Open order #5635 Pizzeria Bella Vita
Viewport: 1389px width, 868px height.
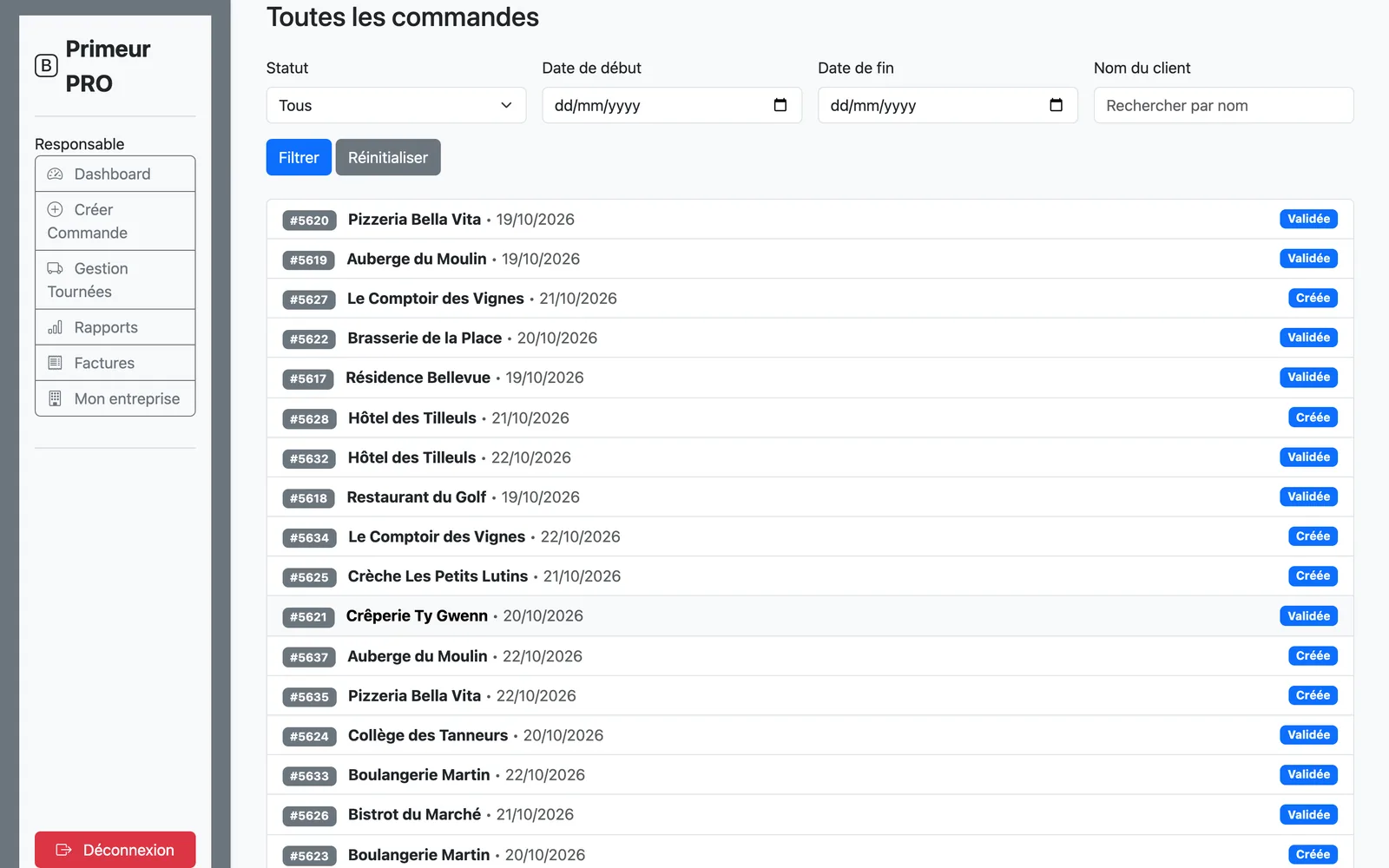click(x=810, y=696)
